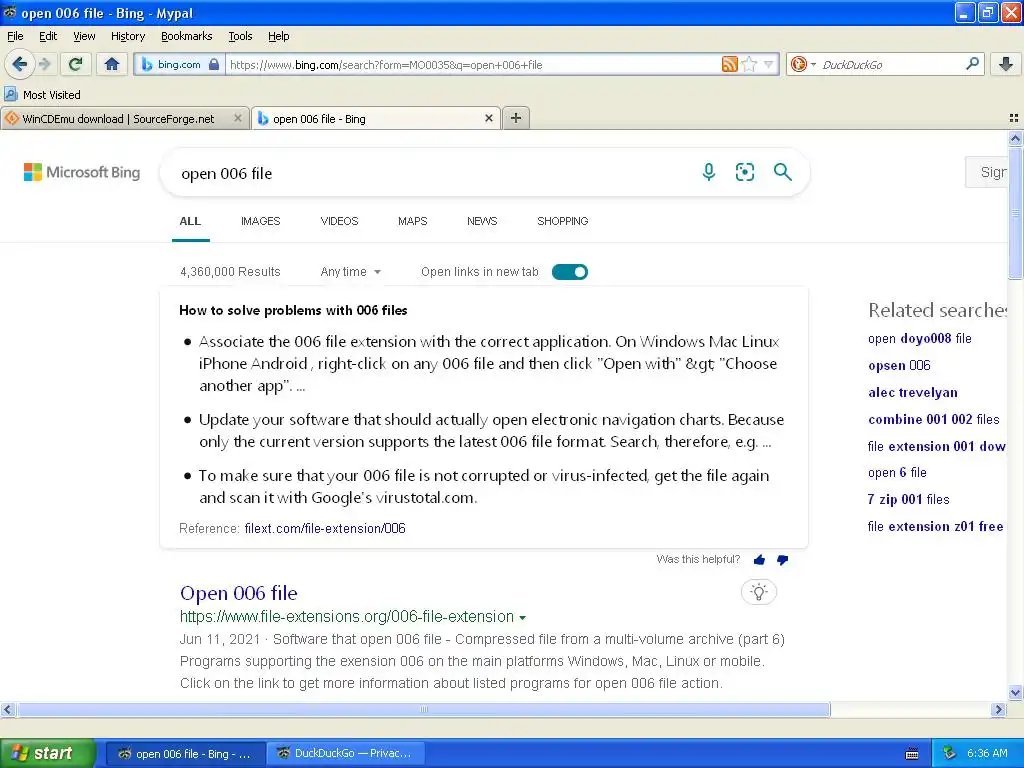Switch to the WinCDEmu download tab

point(118,118)
